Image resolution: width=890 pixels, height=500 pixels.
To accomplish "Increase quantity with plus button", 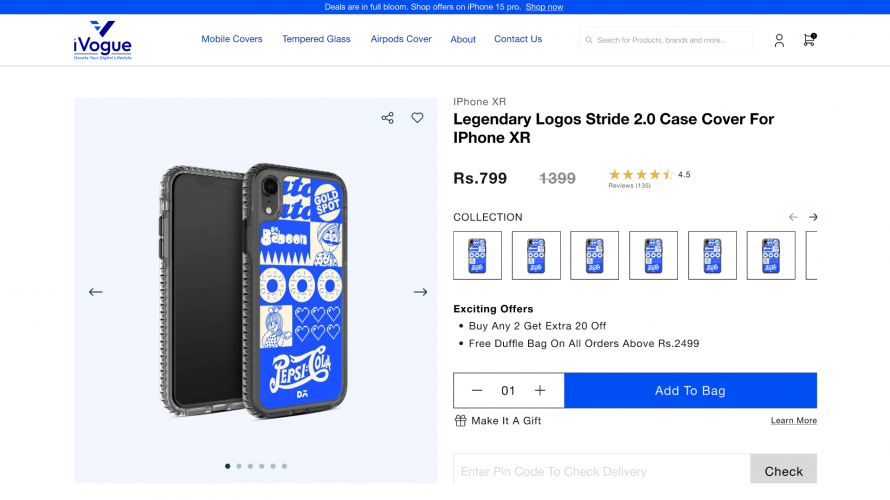I will tap(540, 391).
